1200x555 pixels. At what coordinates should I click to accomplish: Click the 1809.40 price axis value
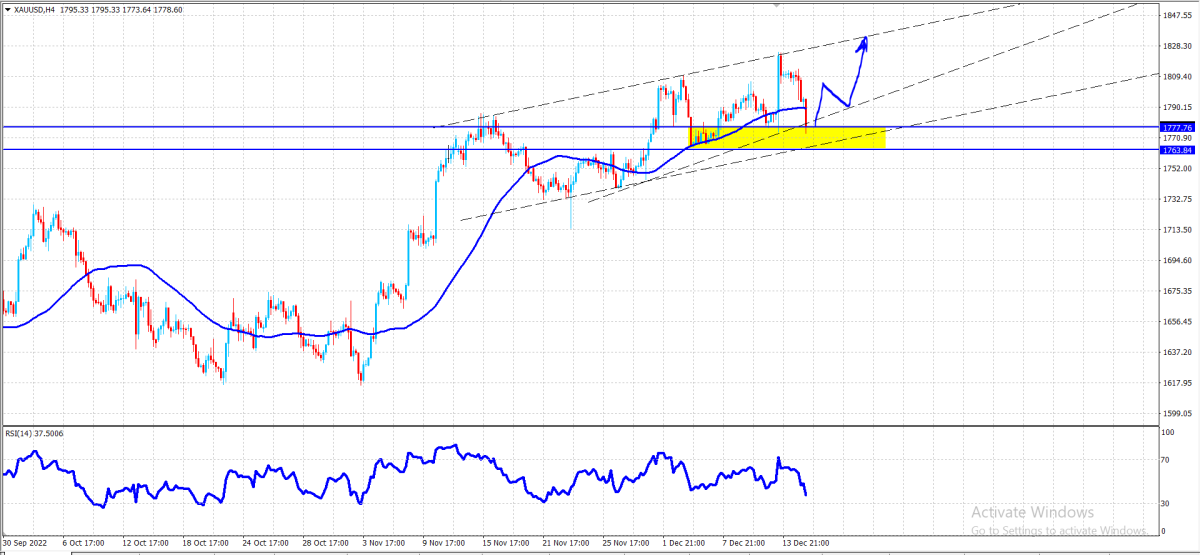[1177, 76]
